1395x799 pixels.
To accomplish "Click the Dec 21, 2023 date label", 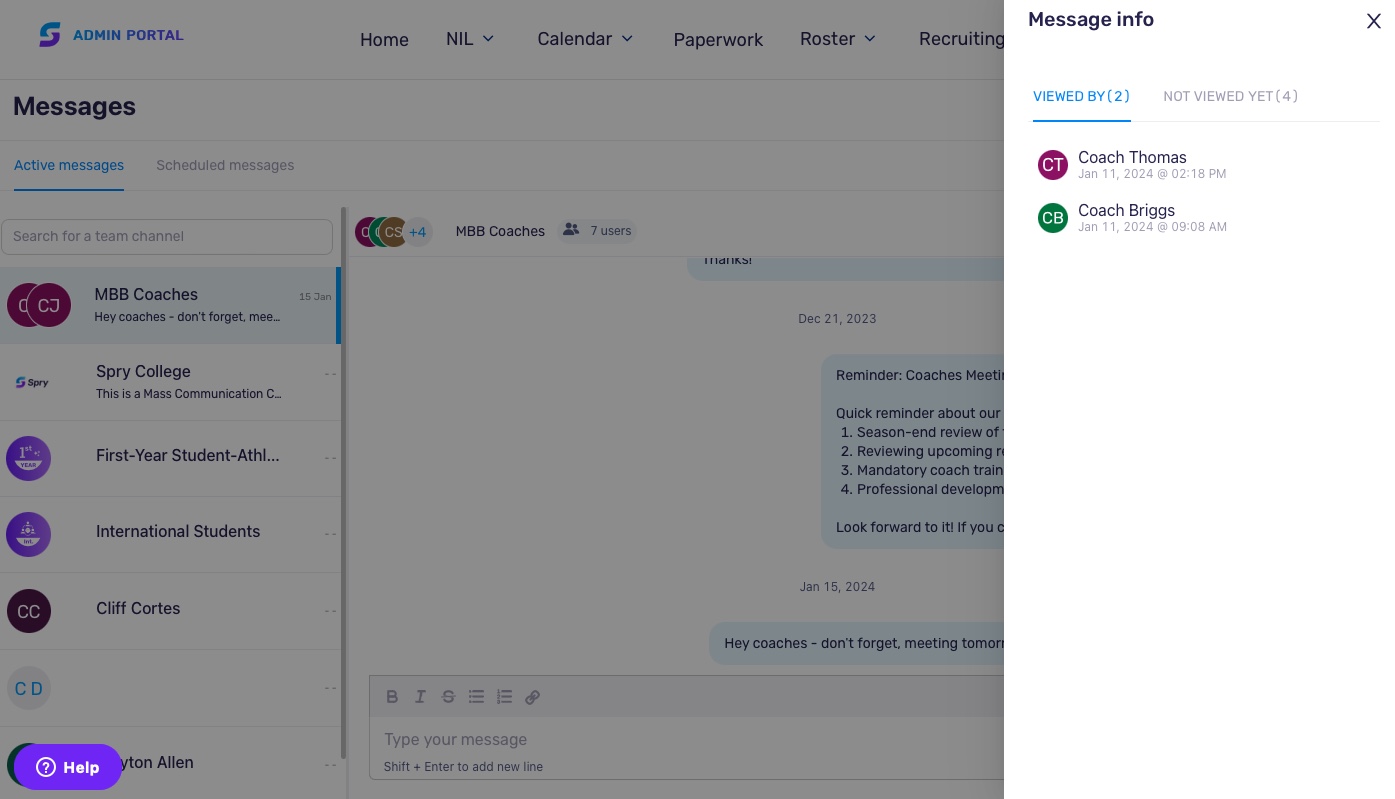I will click(837, 319).
